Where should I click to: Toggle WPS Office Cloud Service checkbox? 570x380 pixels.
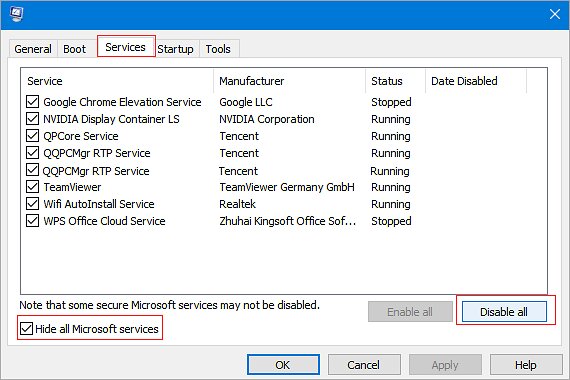[x=32, y=221]
